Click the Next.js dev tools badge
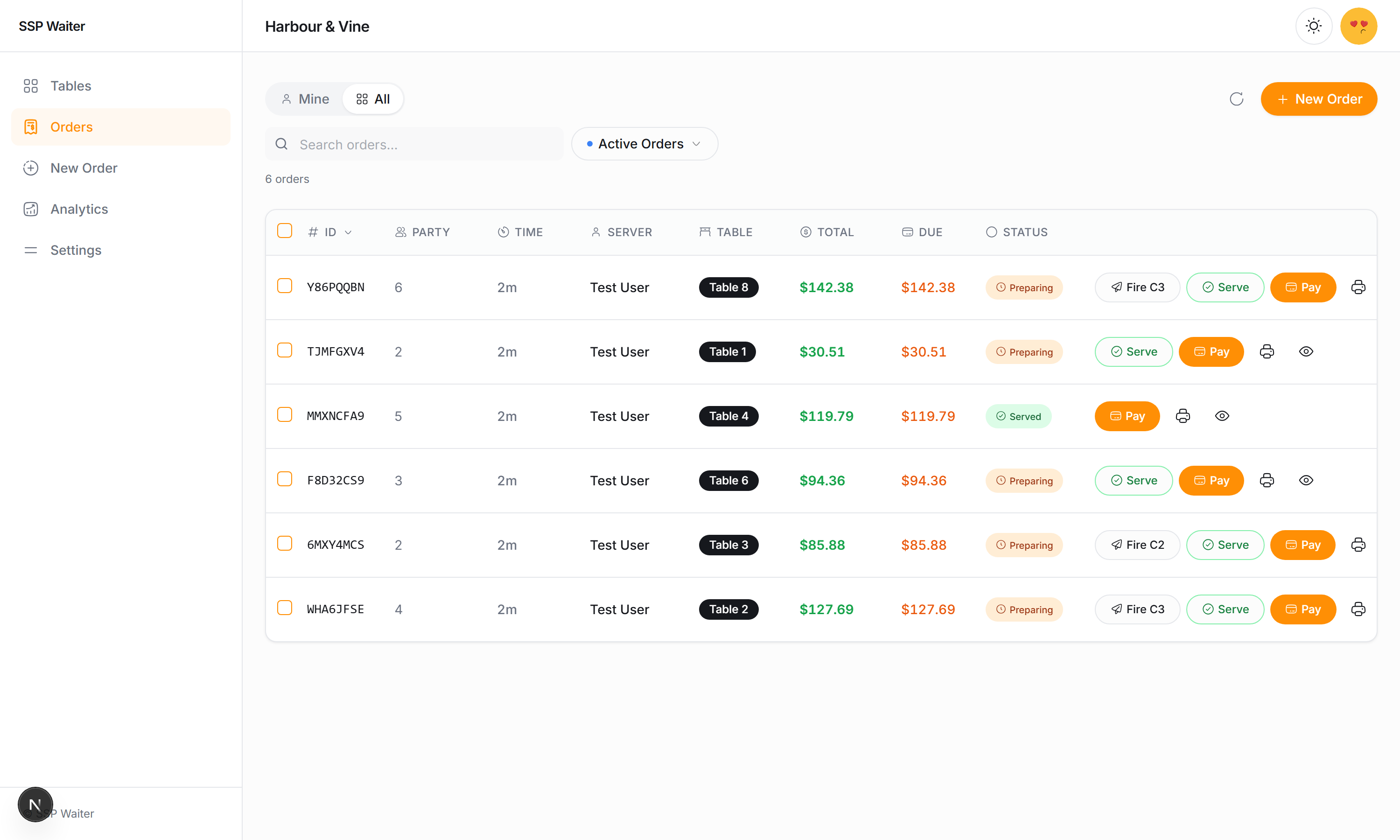 (35, 805)
